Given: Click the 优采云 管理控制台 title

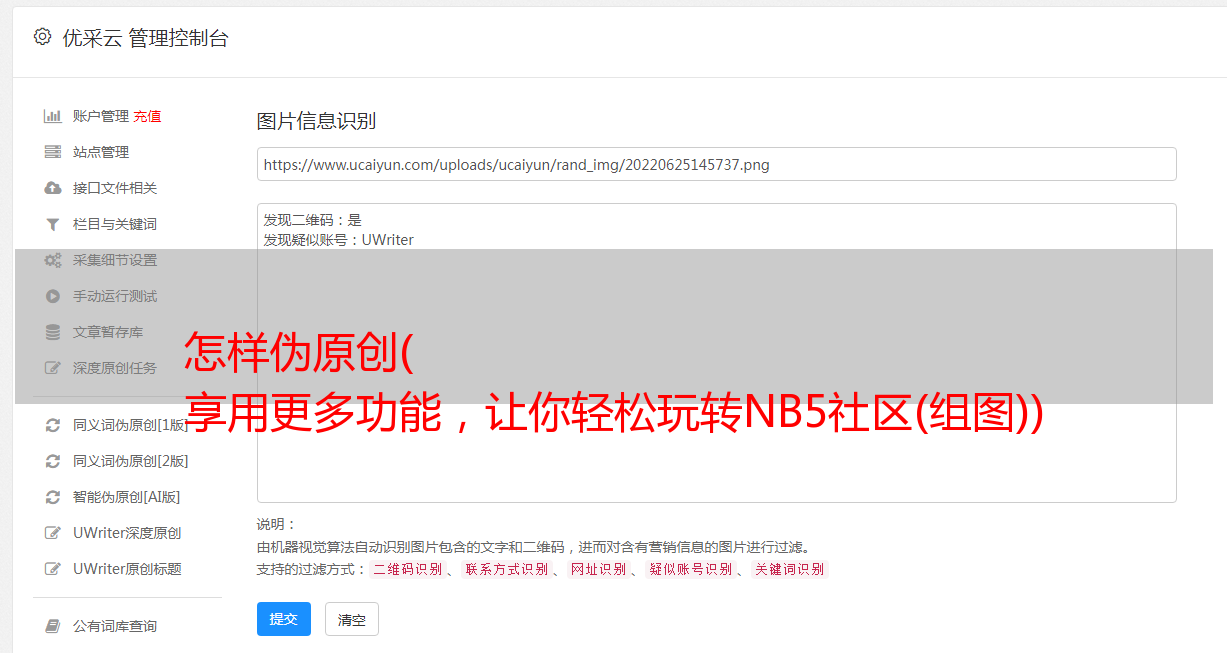Looking at the screenshot, I should tap(145, 38).
